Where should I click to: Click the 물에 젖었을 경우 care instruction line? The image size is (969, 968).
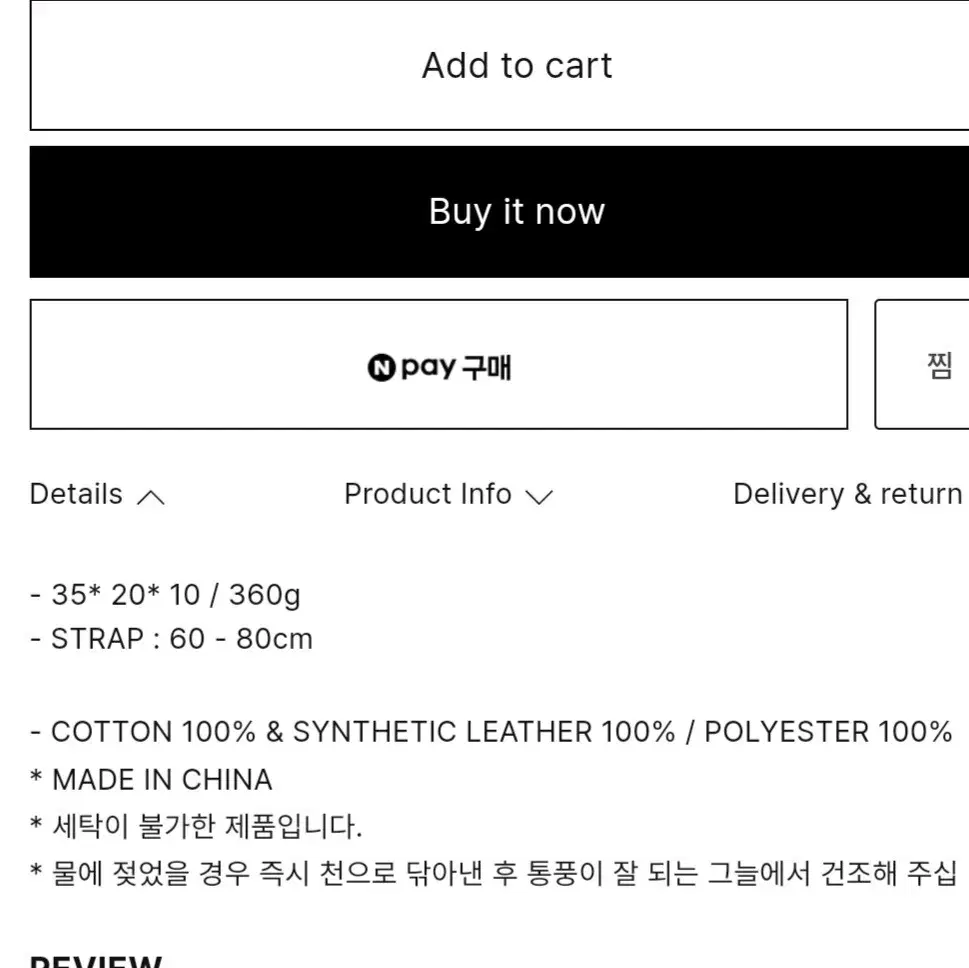[x=493, y=873]
